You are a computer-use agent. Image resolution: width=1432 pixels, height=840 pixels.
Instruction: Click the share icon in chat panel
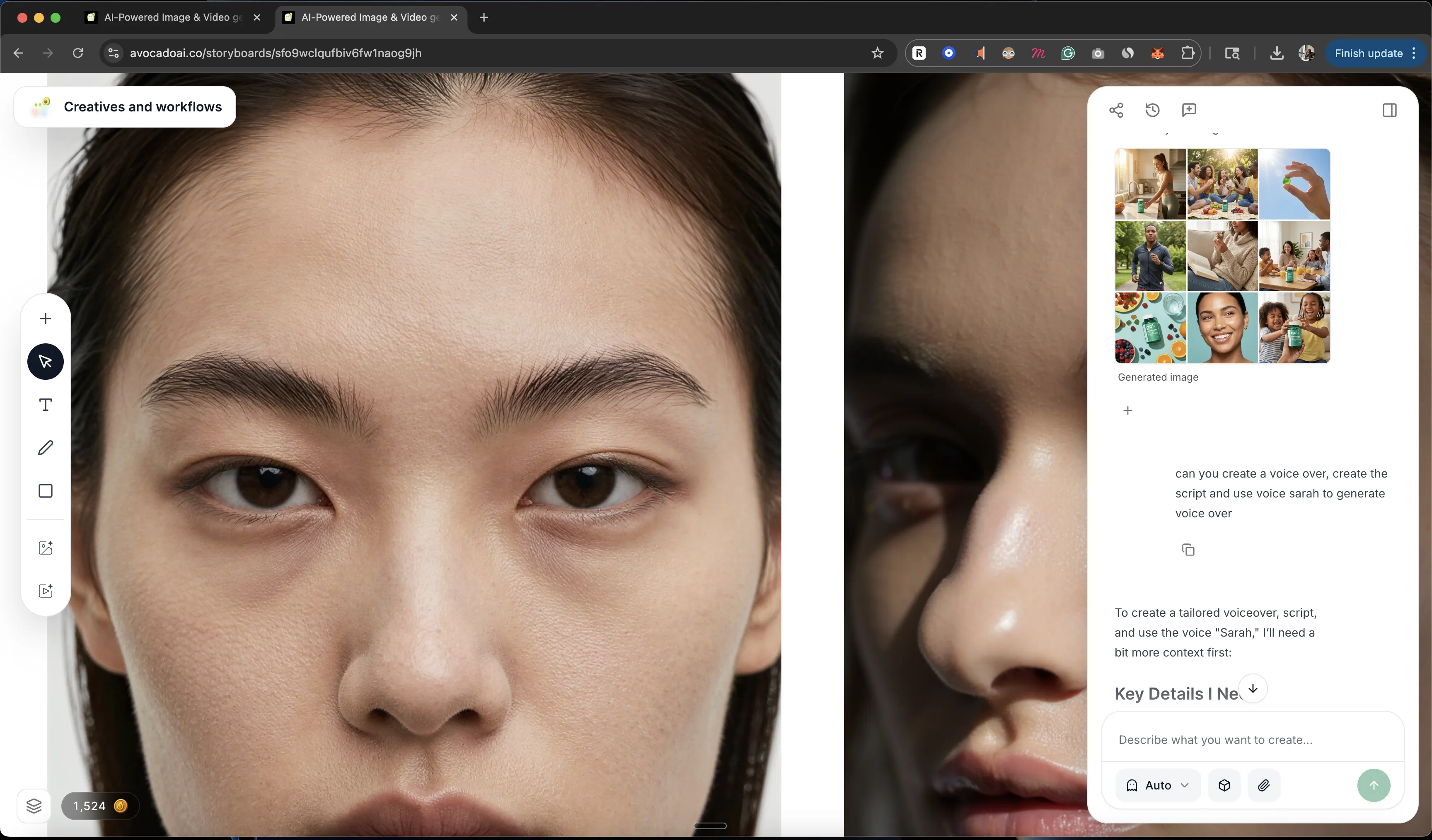pyautogui.click(x=1116, y=110)
